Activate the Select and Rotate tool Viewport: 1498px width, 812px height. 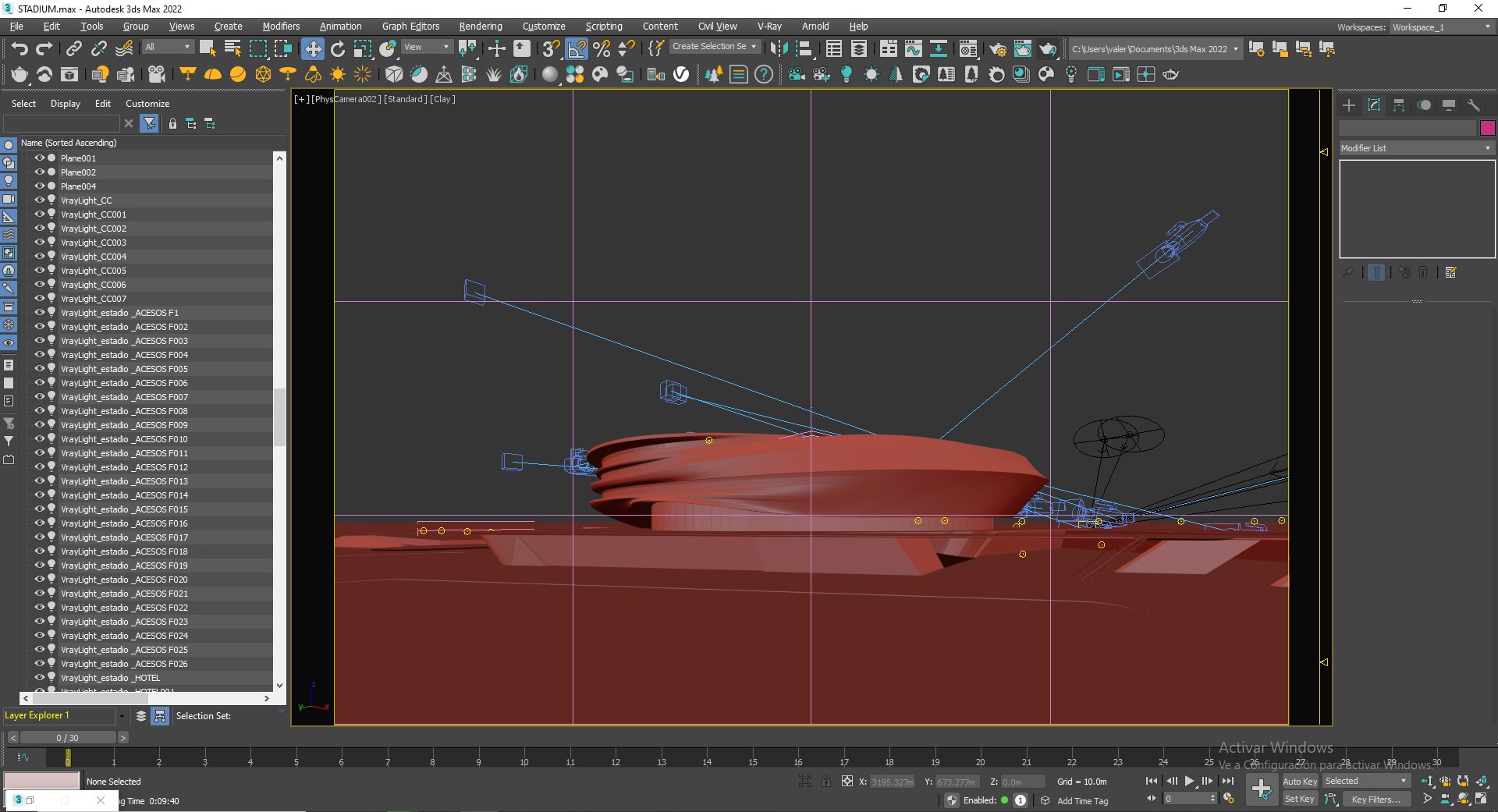point(338,48)
